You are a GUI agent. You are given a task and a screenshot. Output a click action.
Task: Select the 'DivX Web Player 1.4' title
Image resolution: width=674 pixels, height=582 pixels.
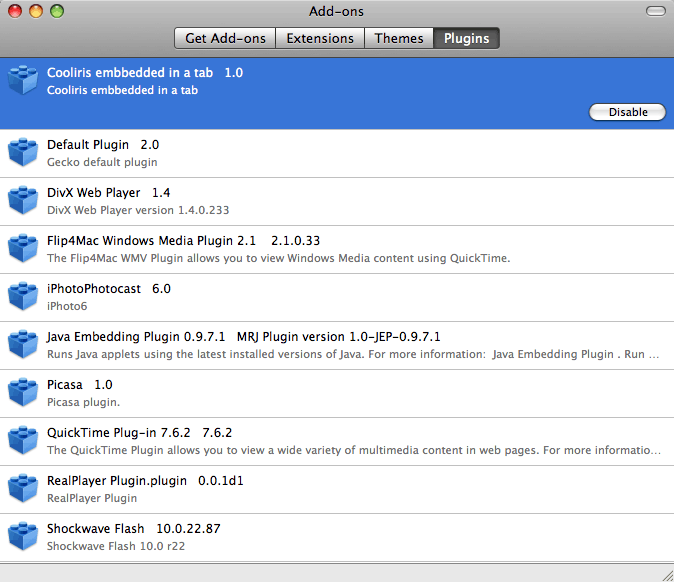pyautogui.click(x=108, y=193)
